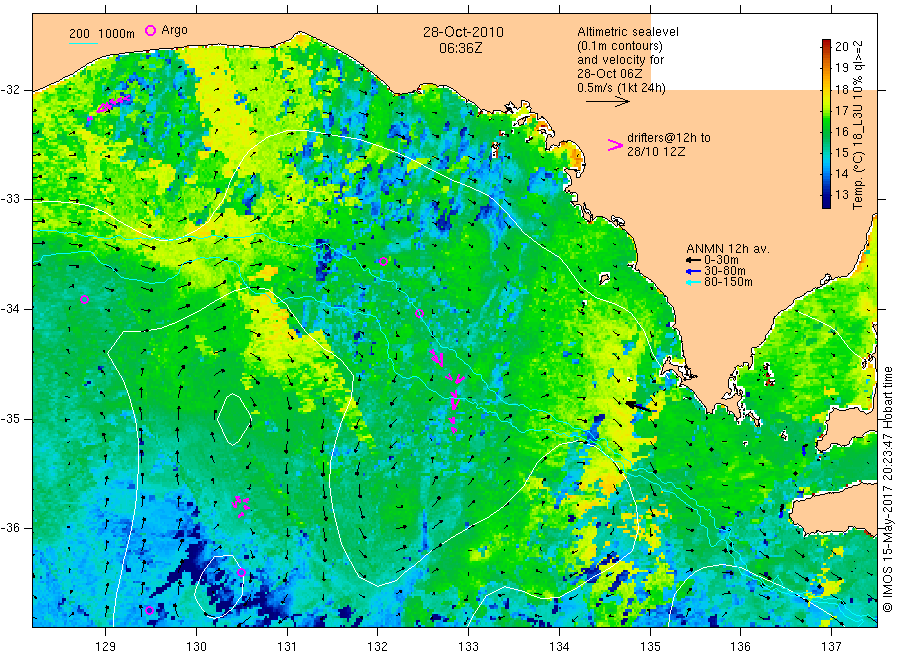Click the magenta Argo circle in the legend
Viewport: 900px width, 660px height.
click(150, 30)
